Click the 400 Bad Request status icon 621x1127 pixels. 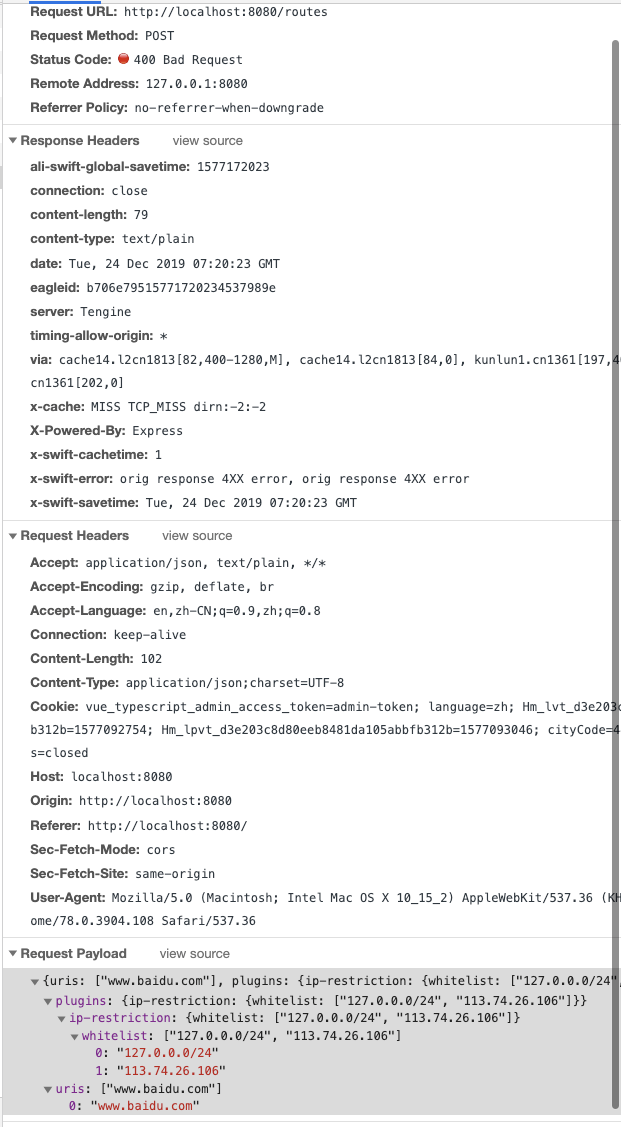(x=124, y=59)
